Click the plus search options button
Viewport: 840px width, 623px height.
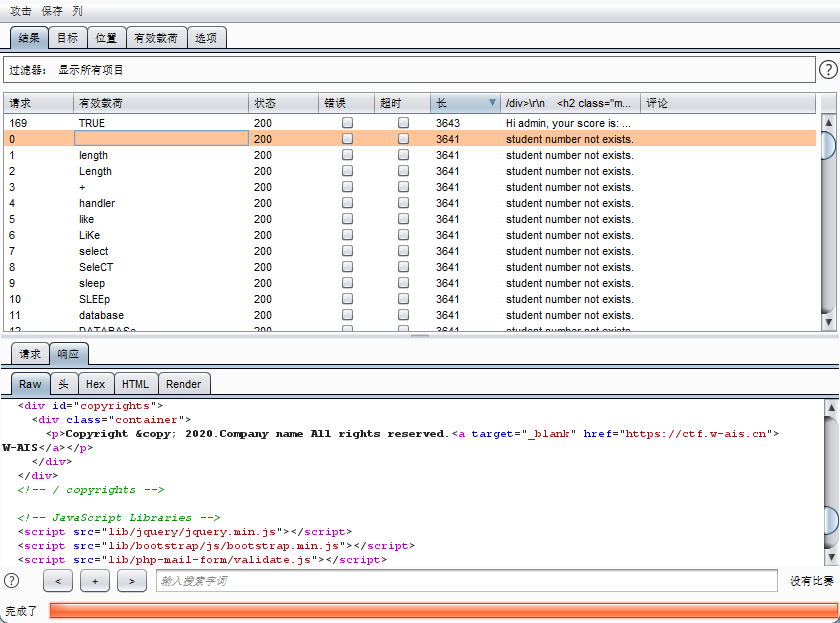(95, 581)
